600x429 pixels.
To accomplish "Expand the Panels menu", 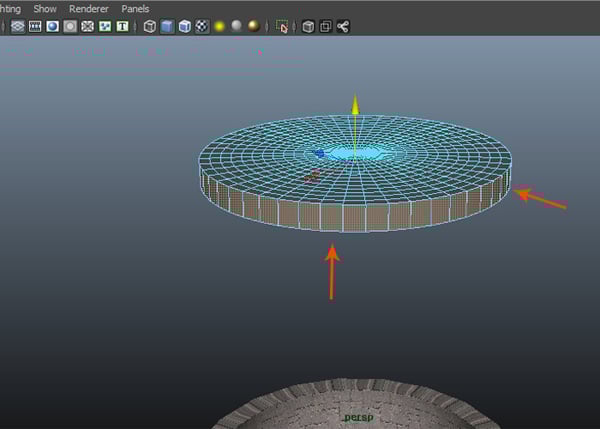I will pyautogui.click(x=135, y=8).
